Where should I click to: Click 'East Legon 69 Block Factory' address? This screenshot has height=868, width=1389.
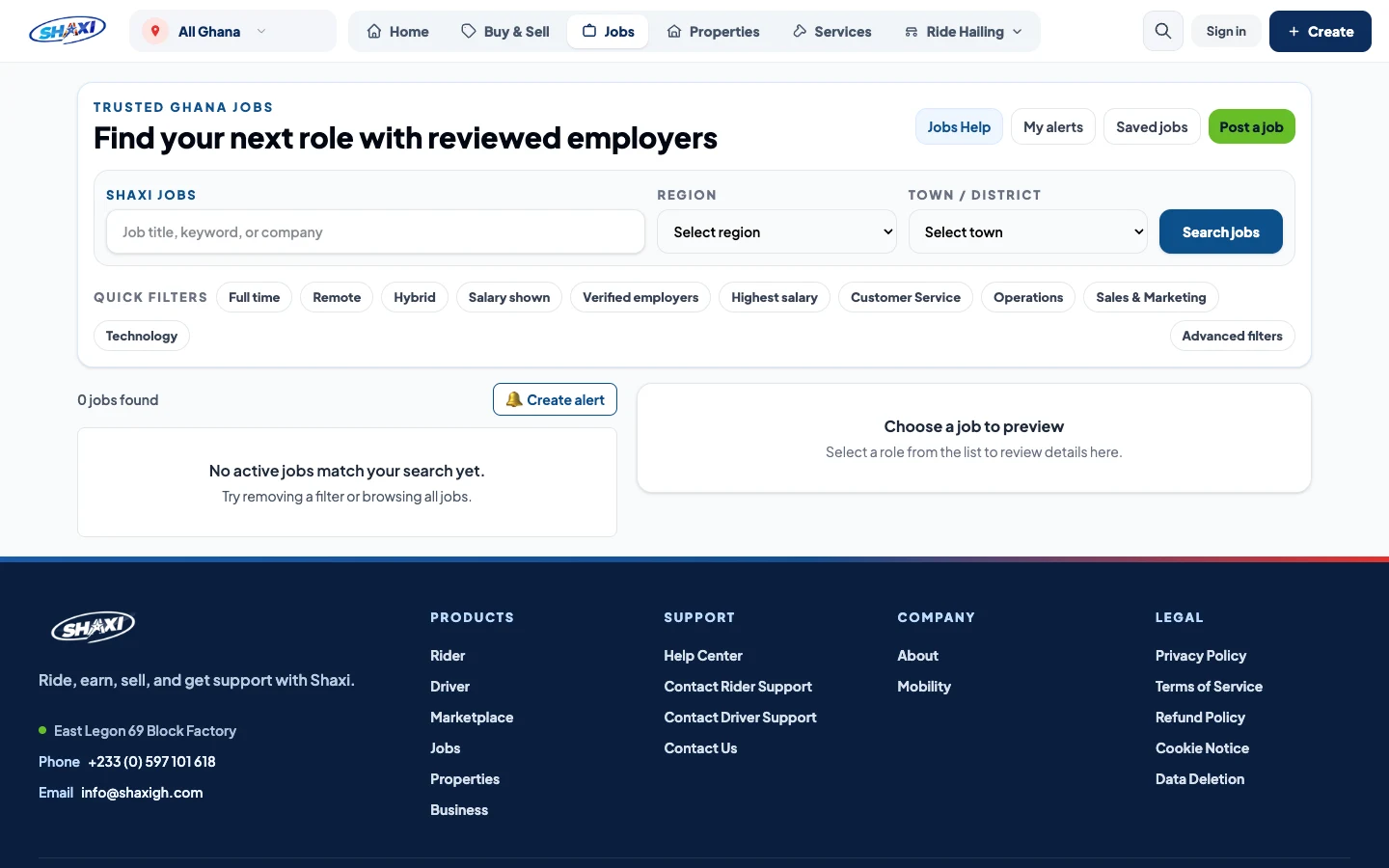145,731
